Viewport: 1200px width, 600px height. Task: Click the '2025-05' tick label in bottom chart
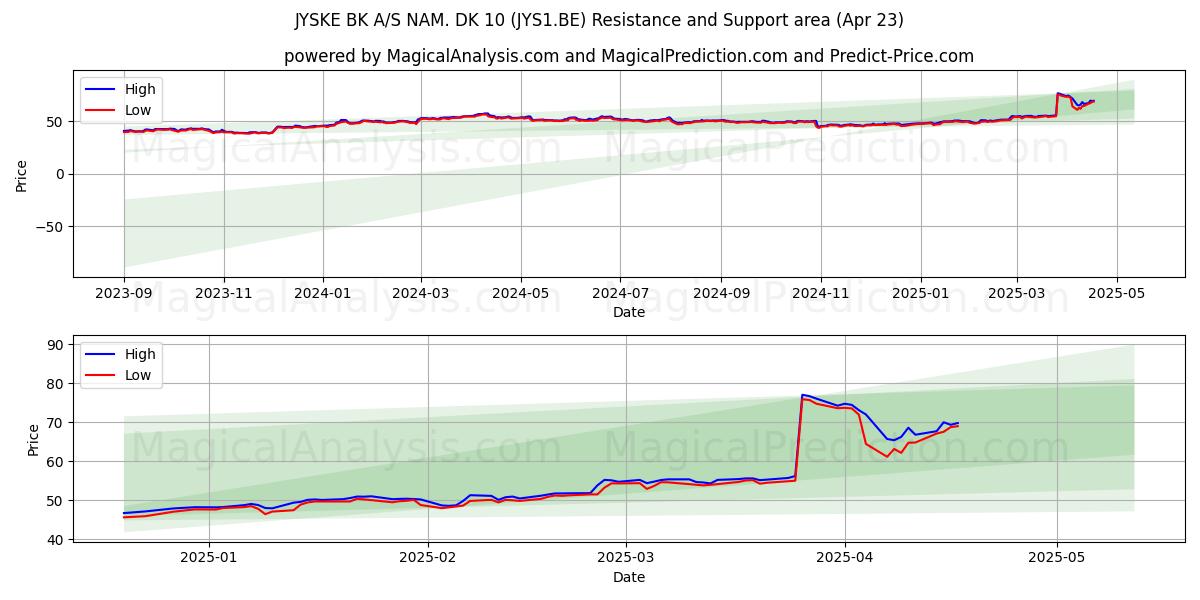1057,559
